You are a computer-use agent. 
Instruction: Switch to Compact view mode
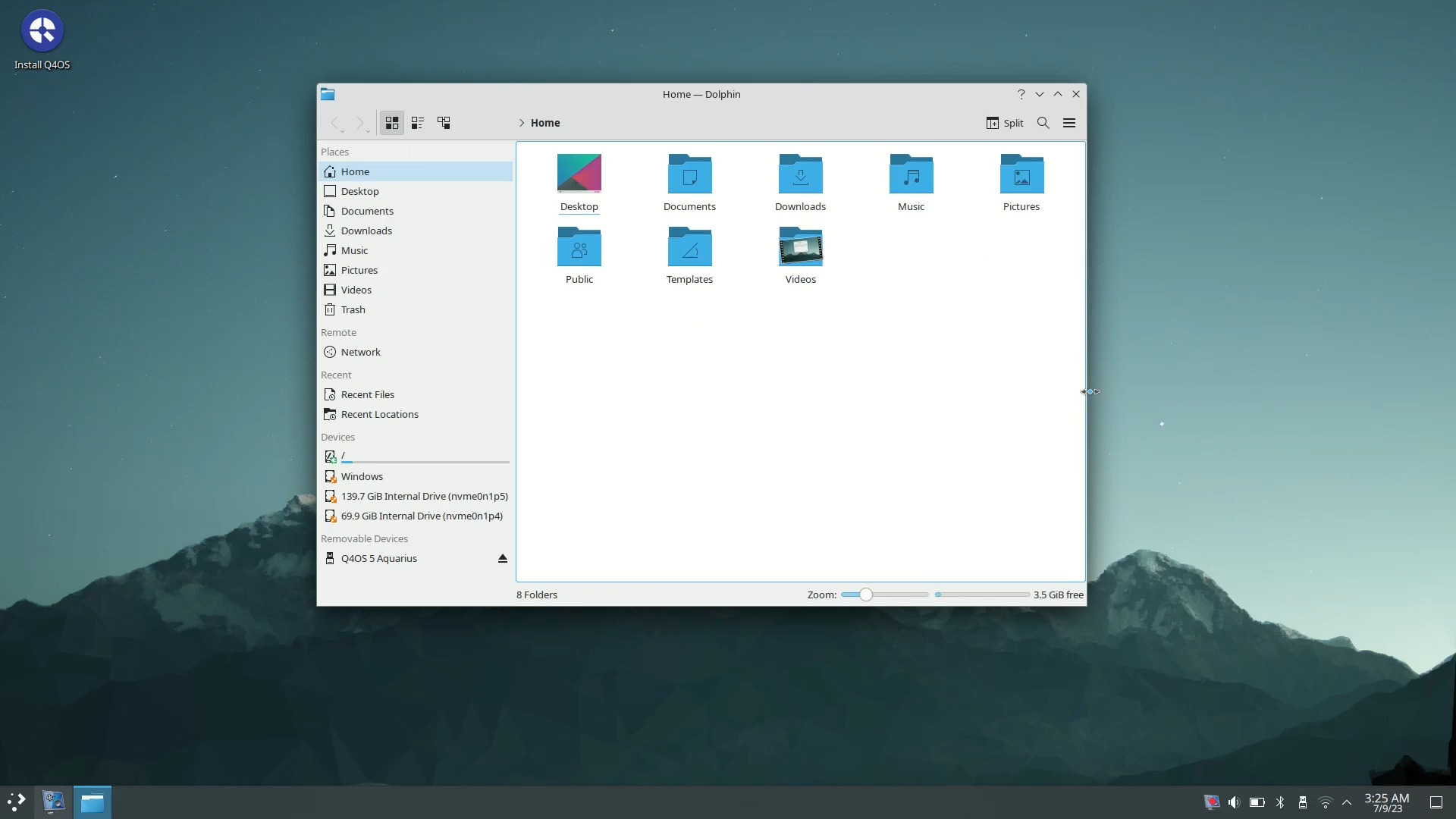coord(417,123)
